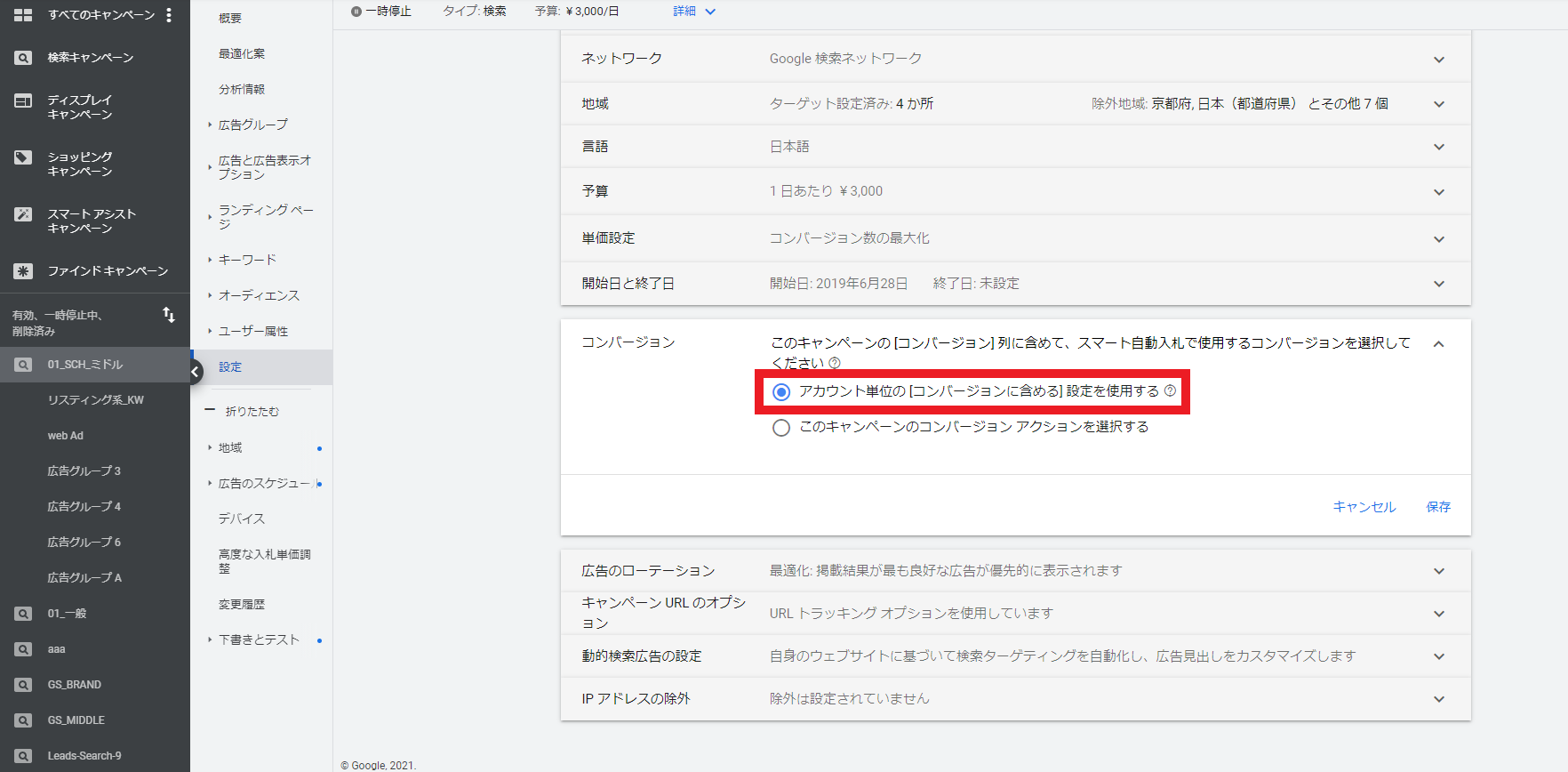Viewport: 1568px width, 772px height.
Task: Click the search icon beside GS_BRAND
Action: point(23,685)
